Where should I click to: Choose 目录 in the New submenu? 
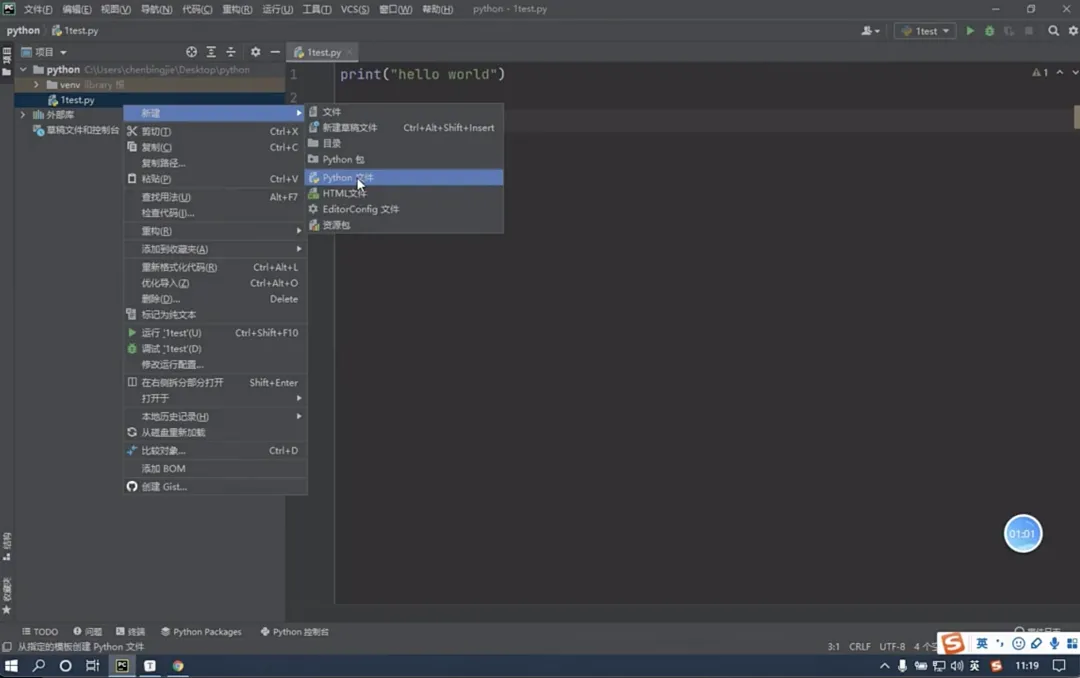coord(404,143)
